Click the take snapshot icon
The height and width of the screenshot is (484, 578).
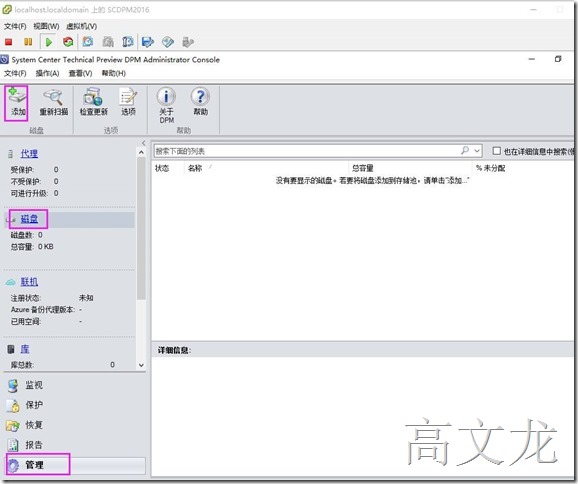[x=88, y=42]
